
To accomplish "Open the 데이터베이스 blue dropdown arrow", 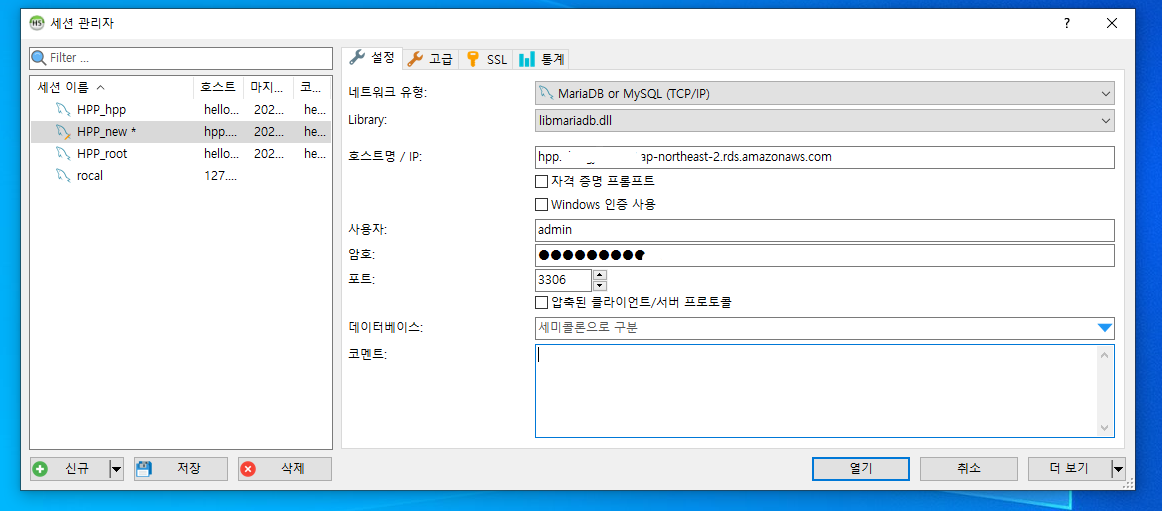I will pyautogui.click(x=1104, y=328).
